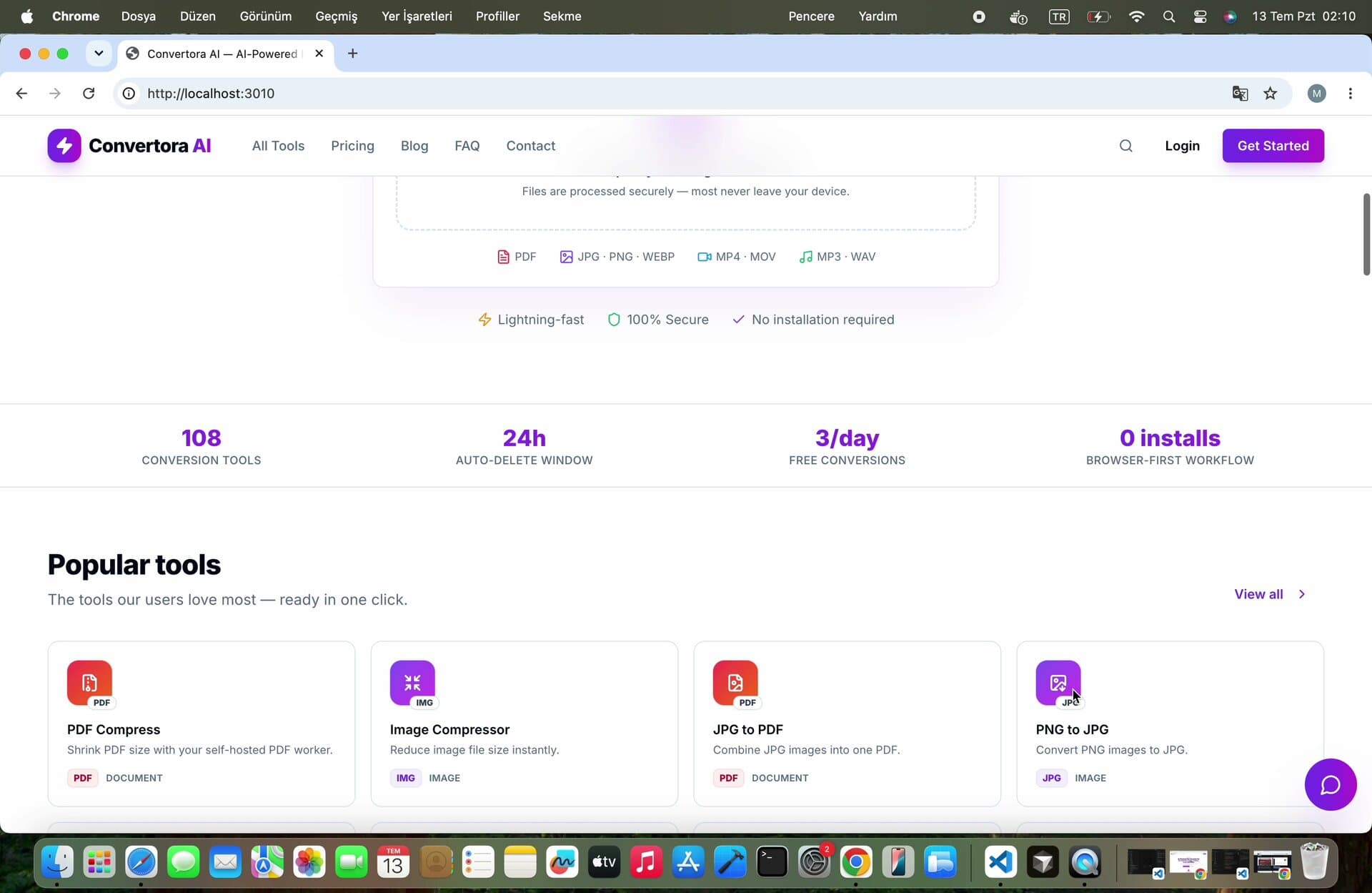Image resolution: width=1372 pixels, height=893 pixels.
Task: Open the Contact nav link
Action: 530,146
